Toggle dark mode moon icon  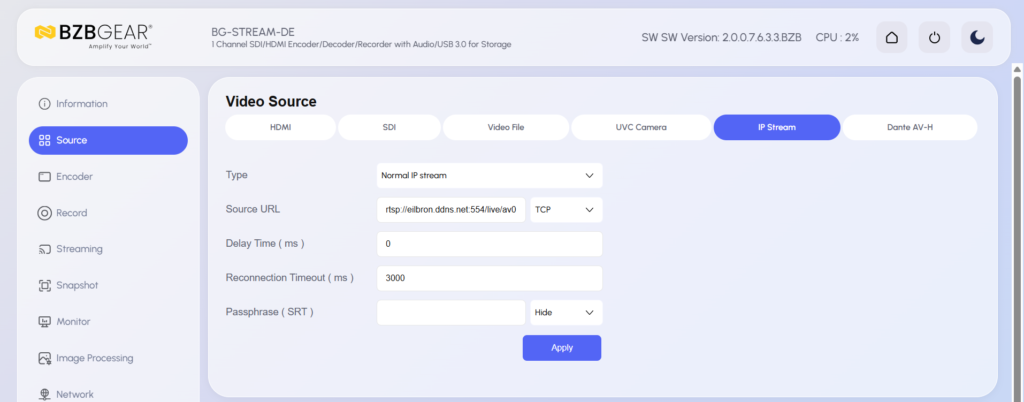coord(977,37)
